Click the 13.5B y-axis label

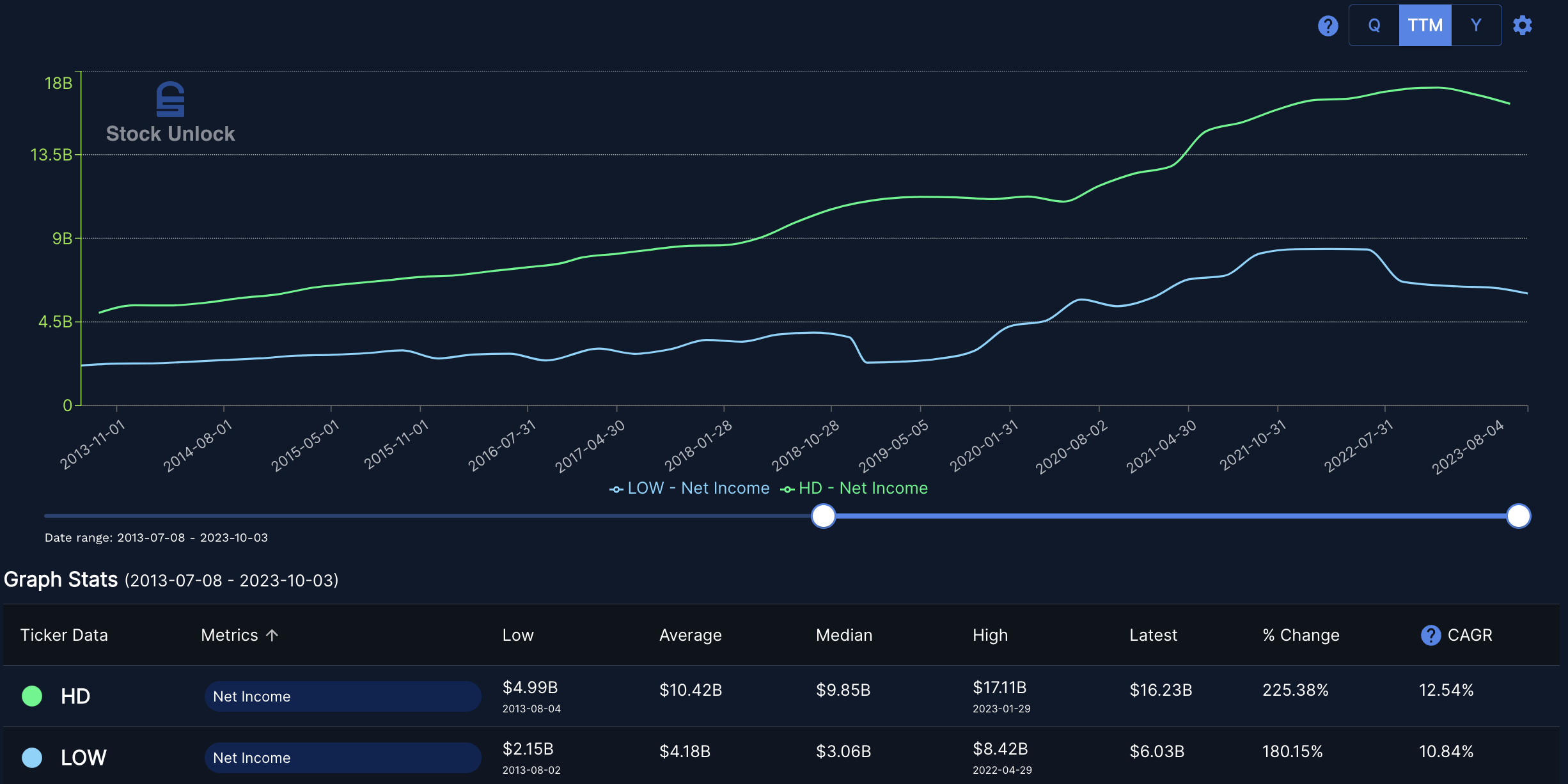[51, 155]
